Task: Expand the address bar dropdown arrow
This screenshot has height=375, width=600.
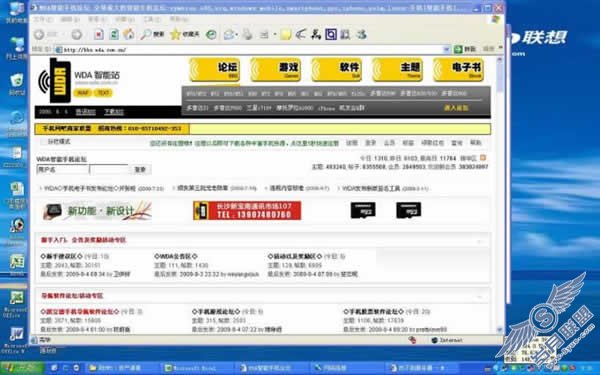Action: tap(446, 49)
